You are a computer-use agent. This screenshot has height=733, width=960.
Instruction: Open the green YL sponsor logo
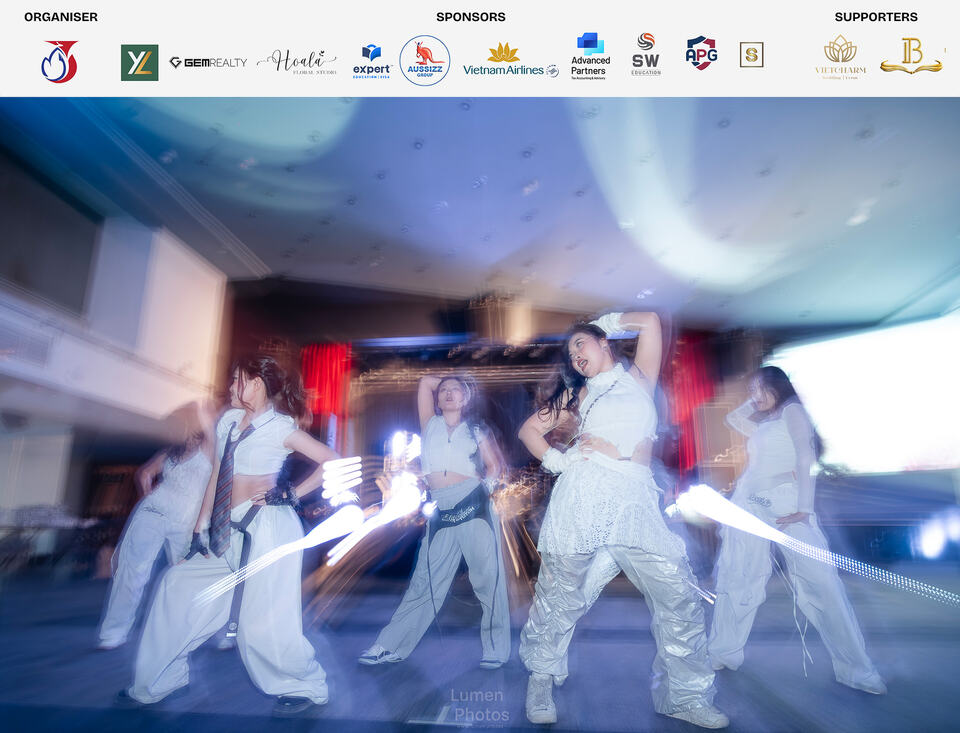coord(140,62)
